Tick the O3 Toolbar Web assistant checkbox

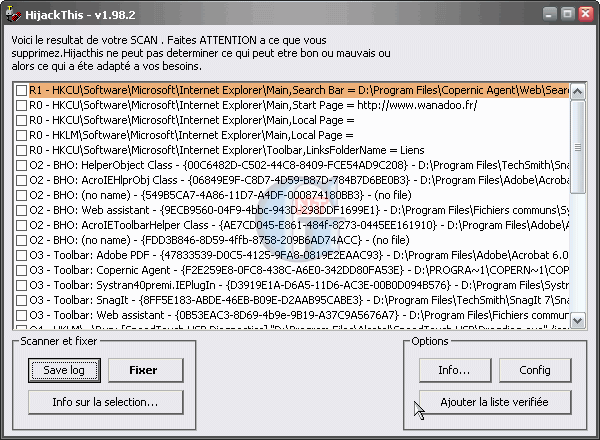tap(21, 315)
